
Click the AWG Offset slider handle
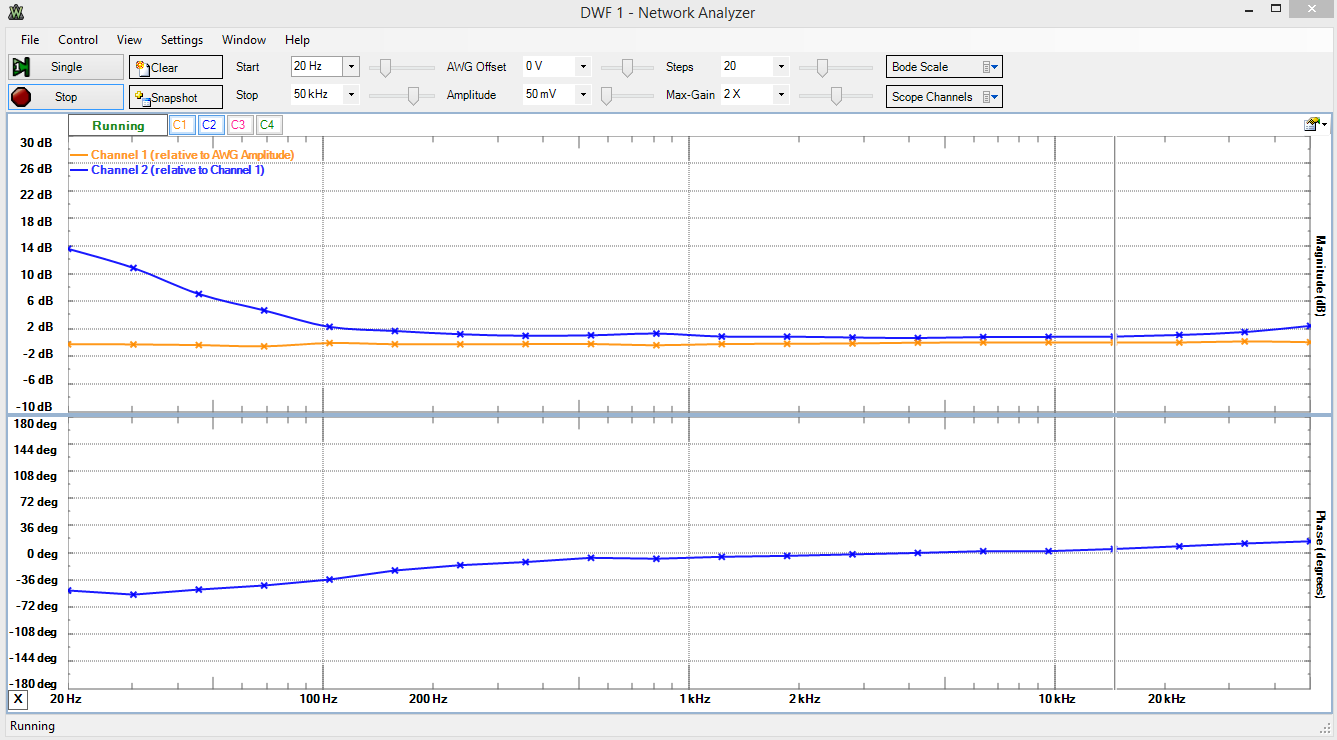627,67
